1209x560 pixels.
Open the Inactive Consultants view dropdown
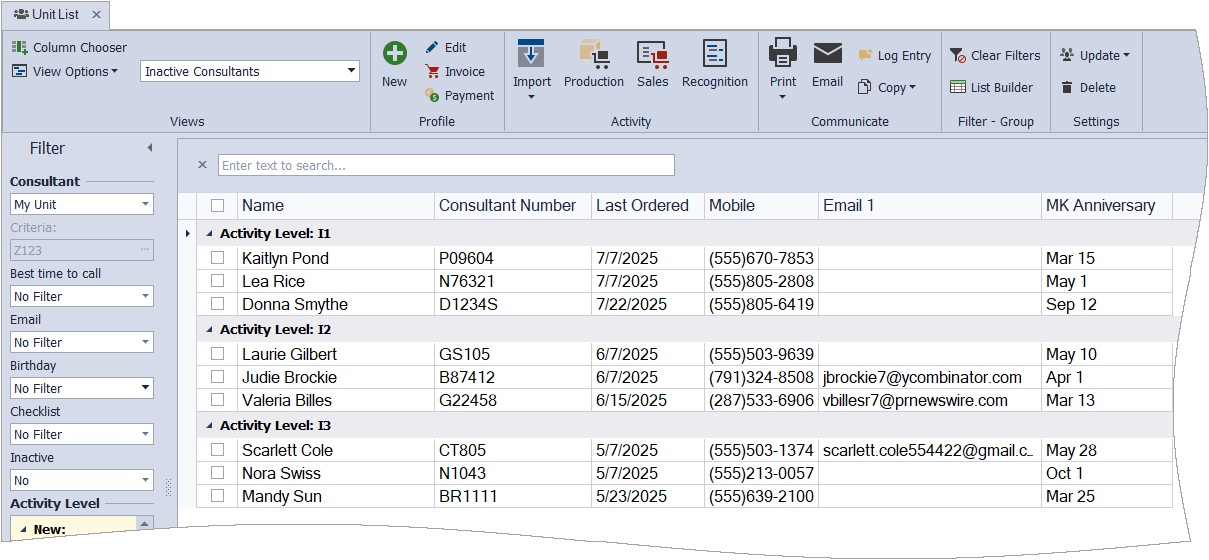pos(351,71)
